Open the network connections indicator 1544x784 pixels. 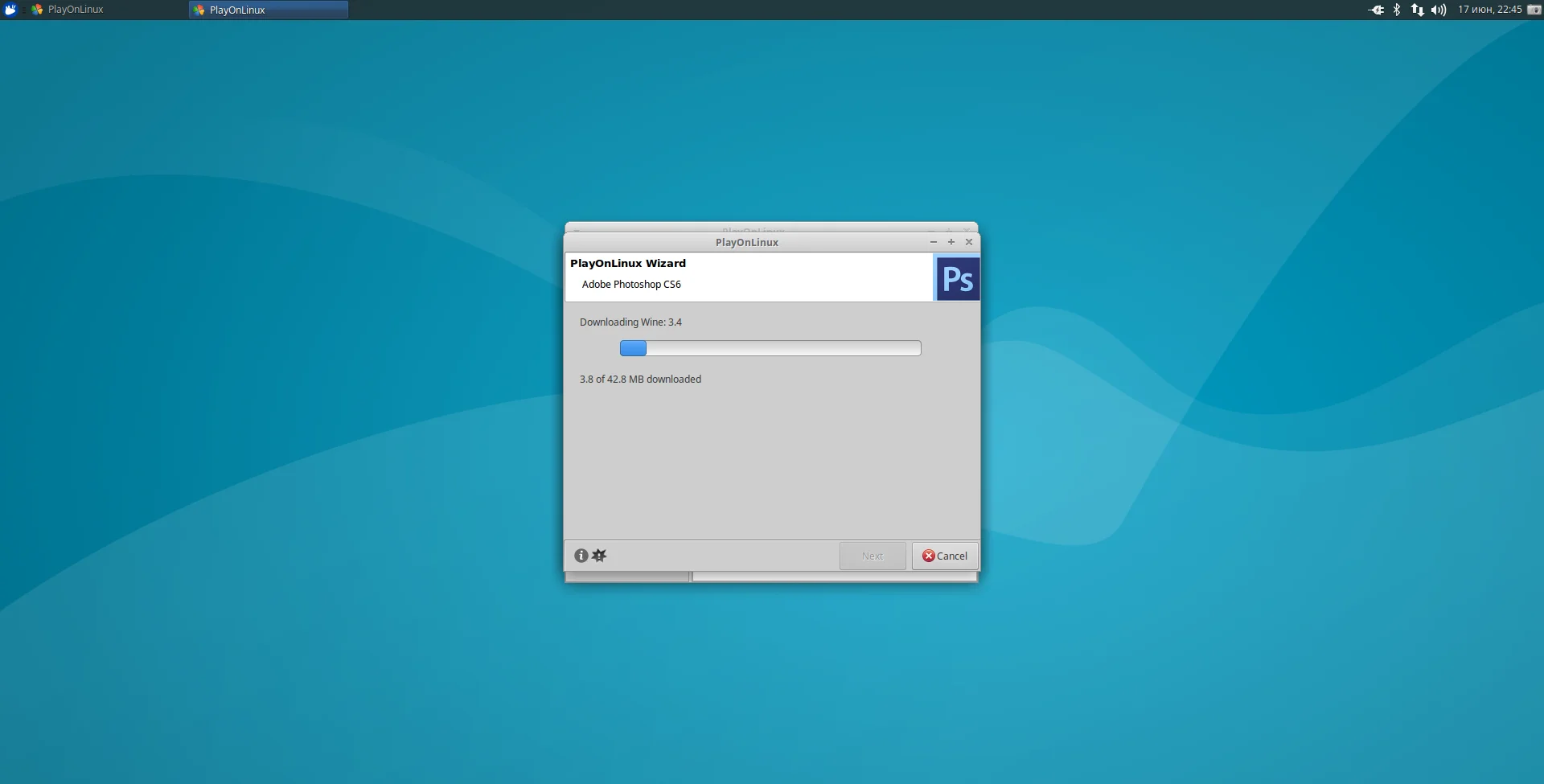[1417, 10]
